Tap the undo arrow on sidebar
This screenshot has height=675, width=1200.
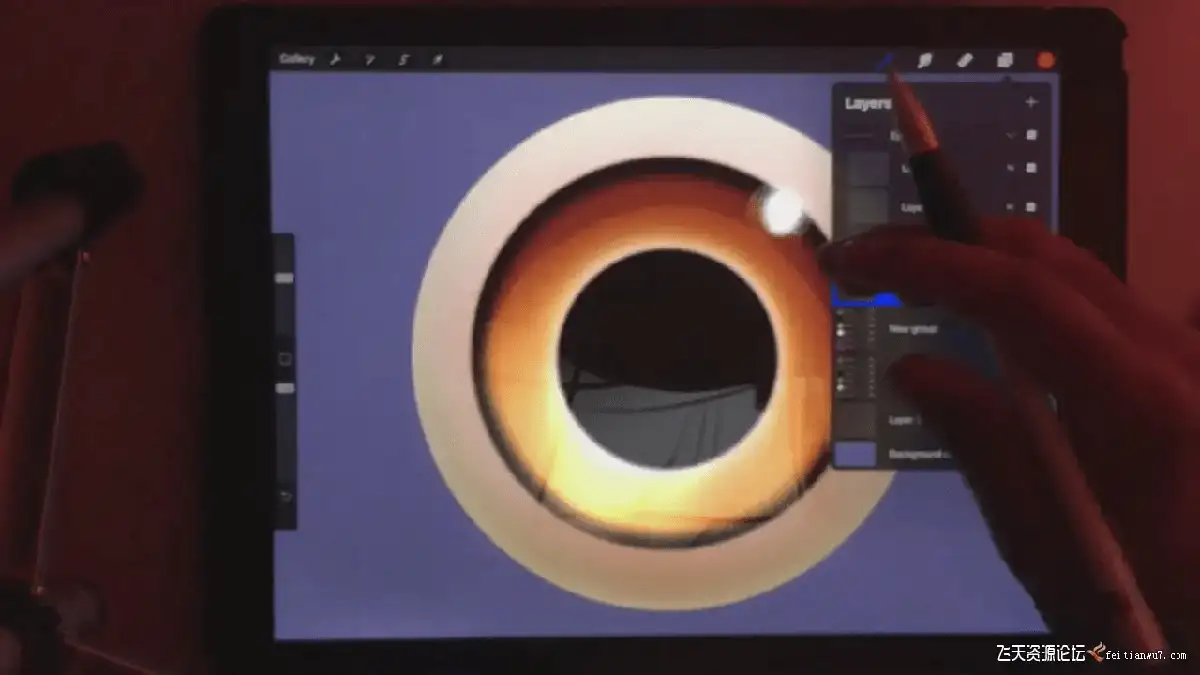tap(285, 497)
